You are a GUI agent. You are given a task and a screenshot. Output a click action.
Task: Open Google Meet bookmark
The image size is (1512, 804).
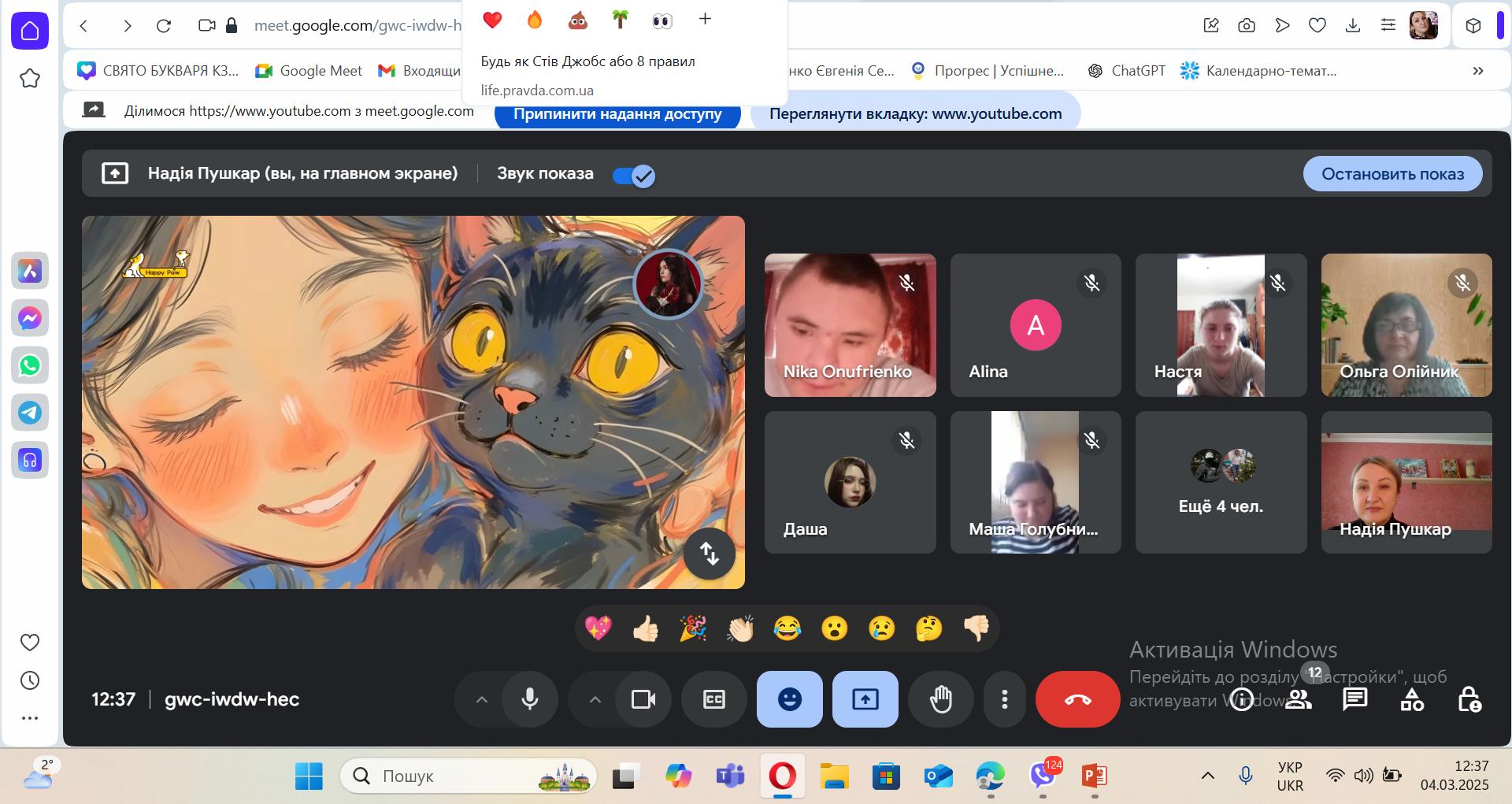(x=309, y=71)
